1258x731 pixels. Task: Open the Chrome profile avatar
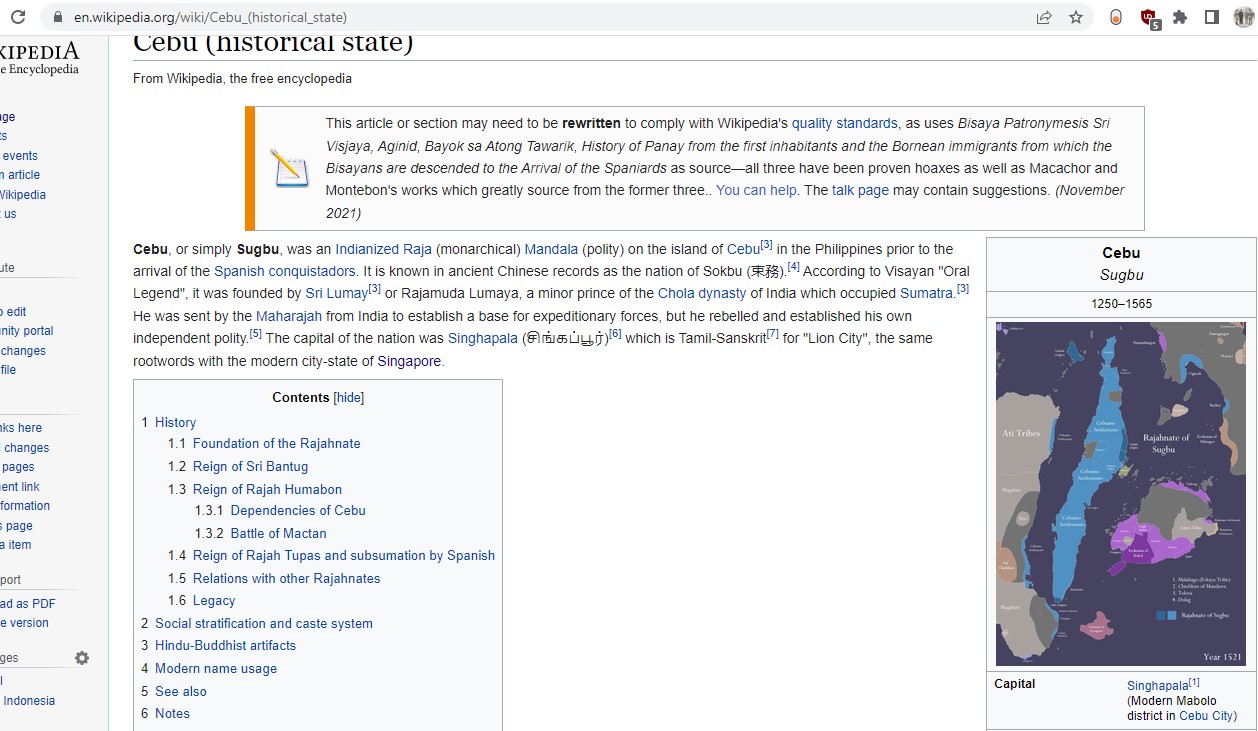[1243, 17]
